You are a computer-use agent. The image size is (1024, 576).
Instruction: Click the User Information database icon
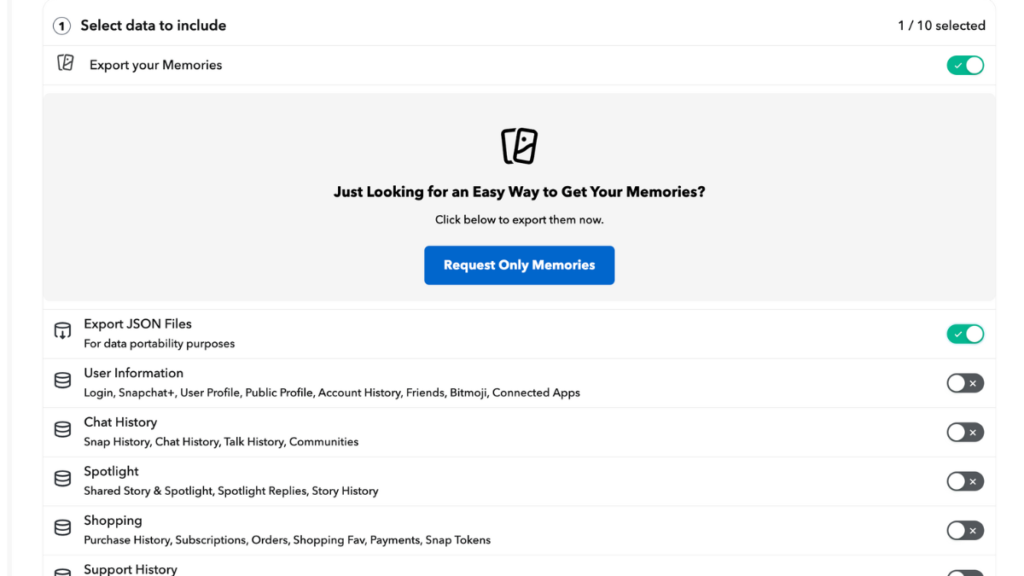click(x=63, y=381)
